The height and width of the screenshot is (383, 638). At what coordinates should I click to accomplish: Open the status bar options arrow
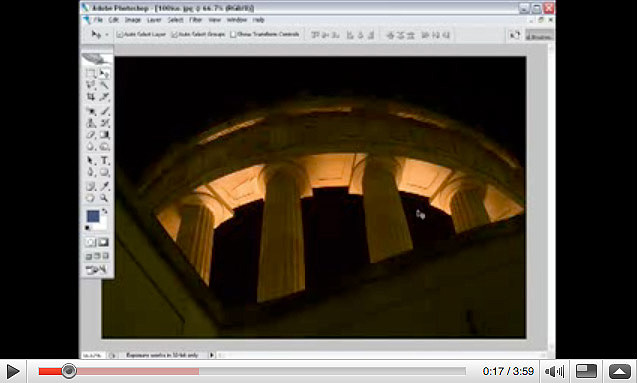click(x=212, y=355)
